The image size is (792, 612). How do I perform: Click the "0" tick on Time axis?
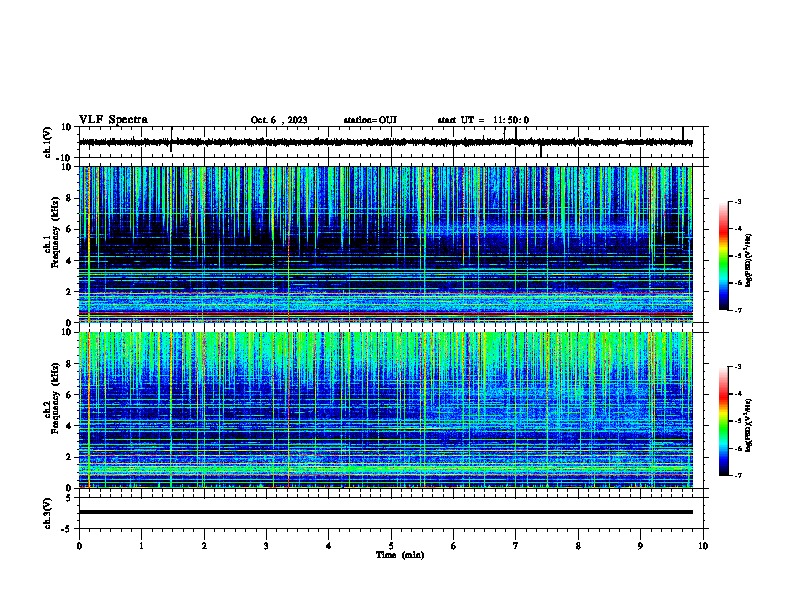point(79,546)
